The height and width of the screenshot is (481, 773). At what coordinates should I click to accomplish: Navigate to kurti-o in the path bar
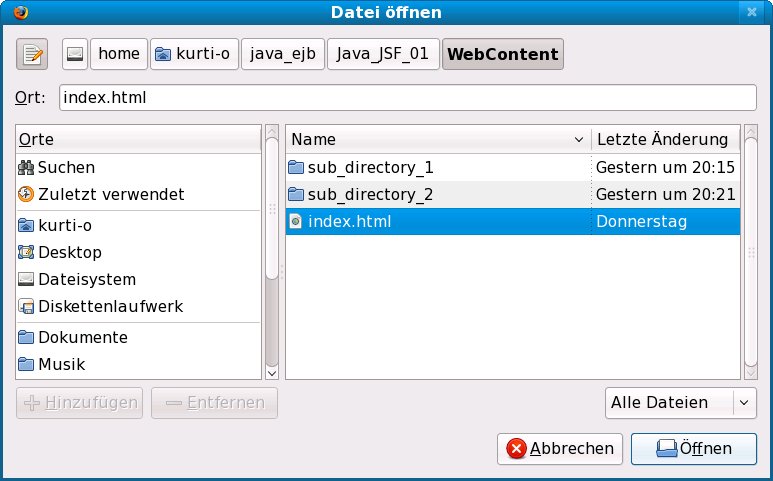click(x=194, y=54)
